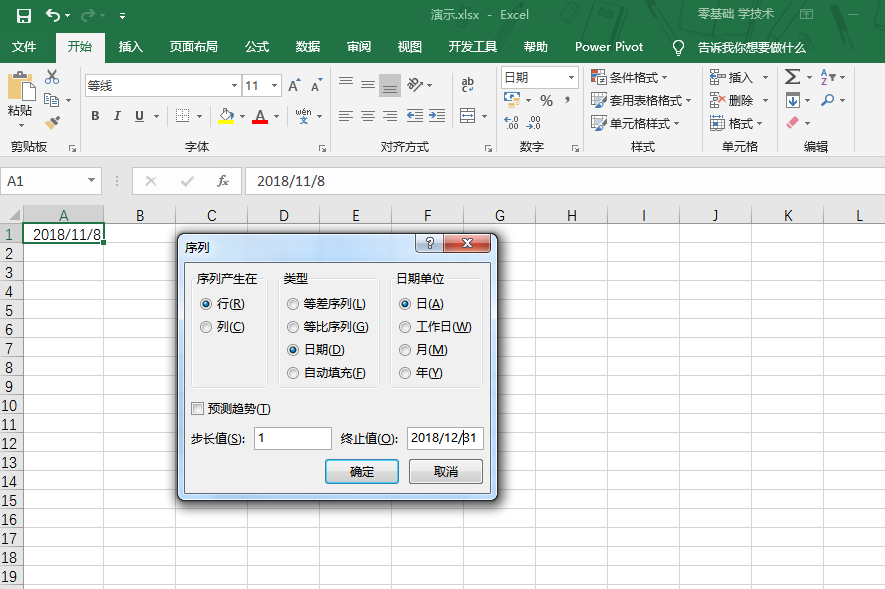Image resolution: width=885 pixels, height=589 pixels.
Task: Select cell A1 containing 2018/11/8
Action: pos(63,234)
